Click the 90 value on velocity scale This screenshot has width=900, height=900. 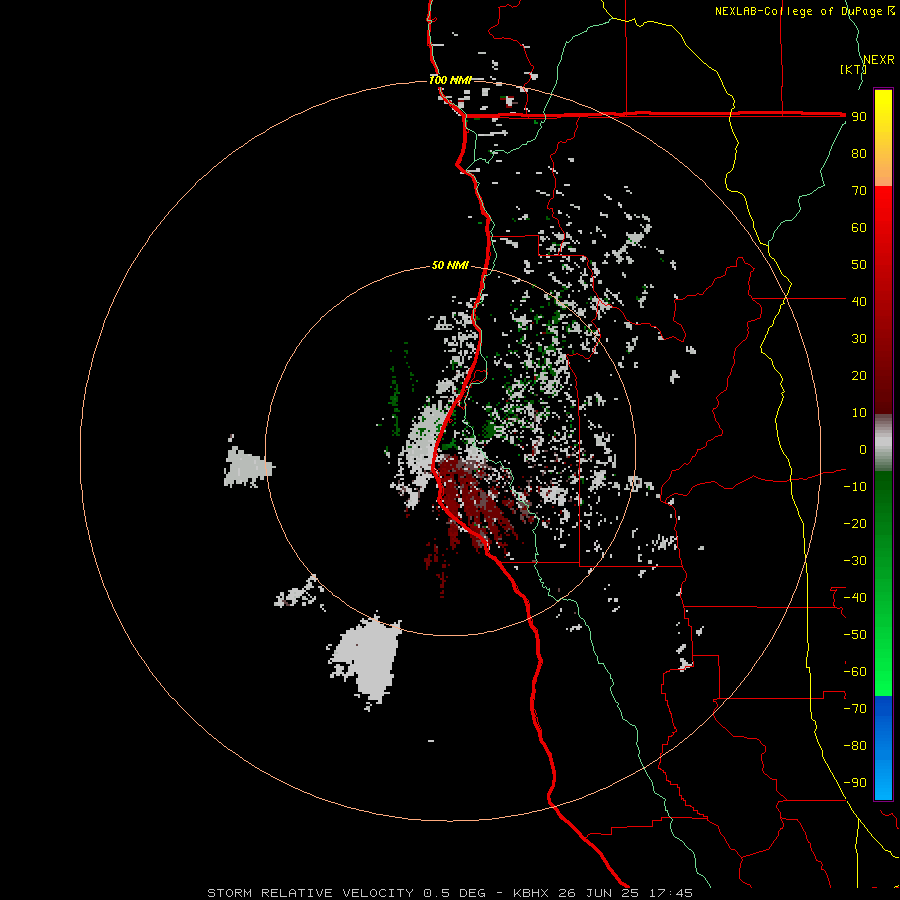[859, 117]
